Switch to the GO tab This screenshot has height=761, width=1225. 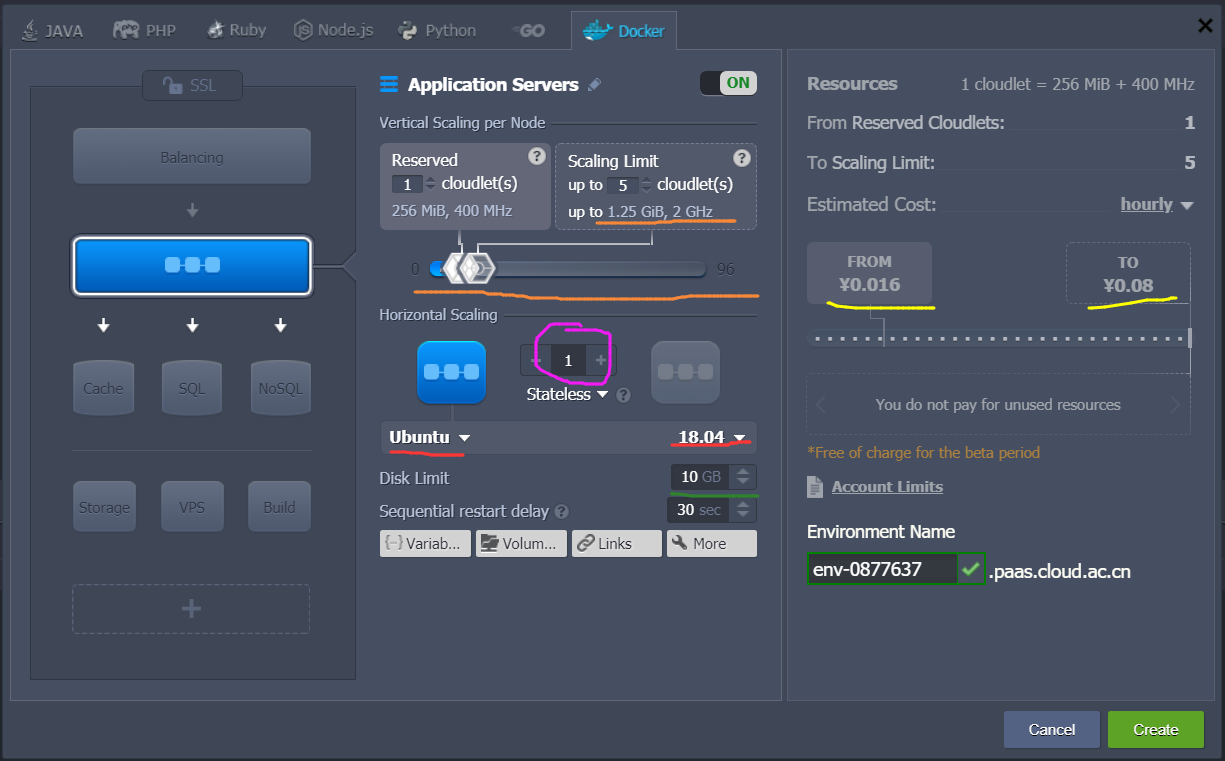tap(528, 30)
